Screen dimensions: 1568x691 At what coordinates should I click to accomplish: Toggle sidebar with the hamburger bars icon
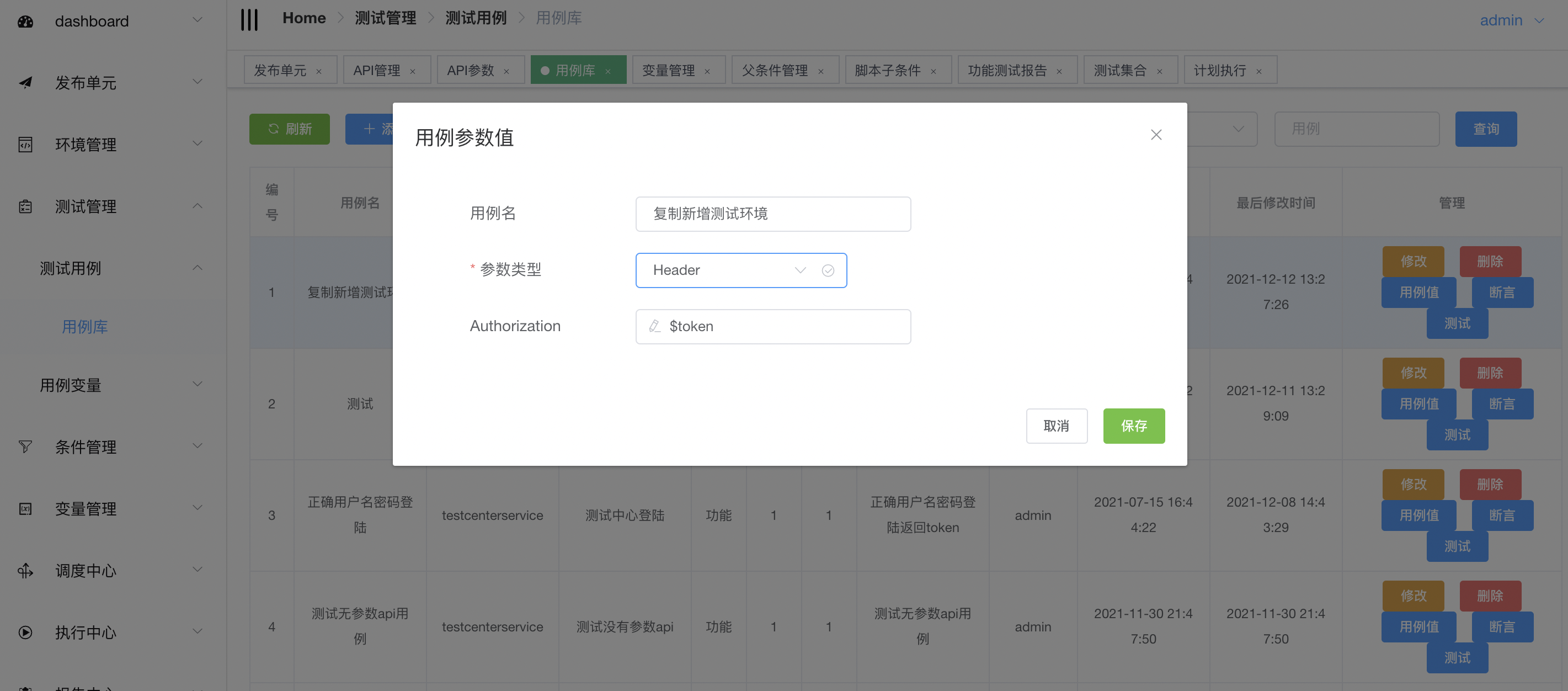(249, 19)
